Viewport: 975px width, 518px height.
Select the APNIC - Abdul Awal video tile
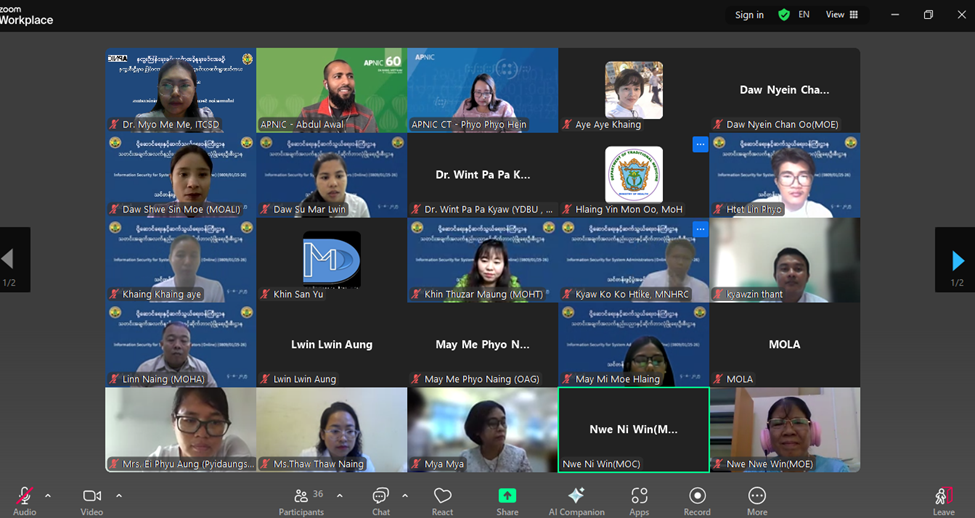(331, 90)
